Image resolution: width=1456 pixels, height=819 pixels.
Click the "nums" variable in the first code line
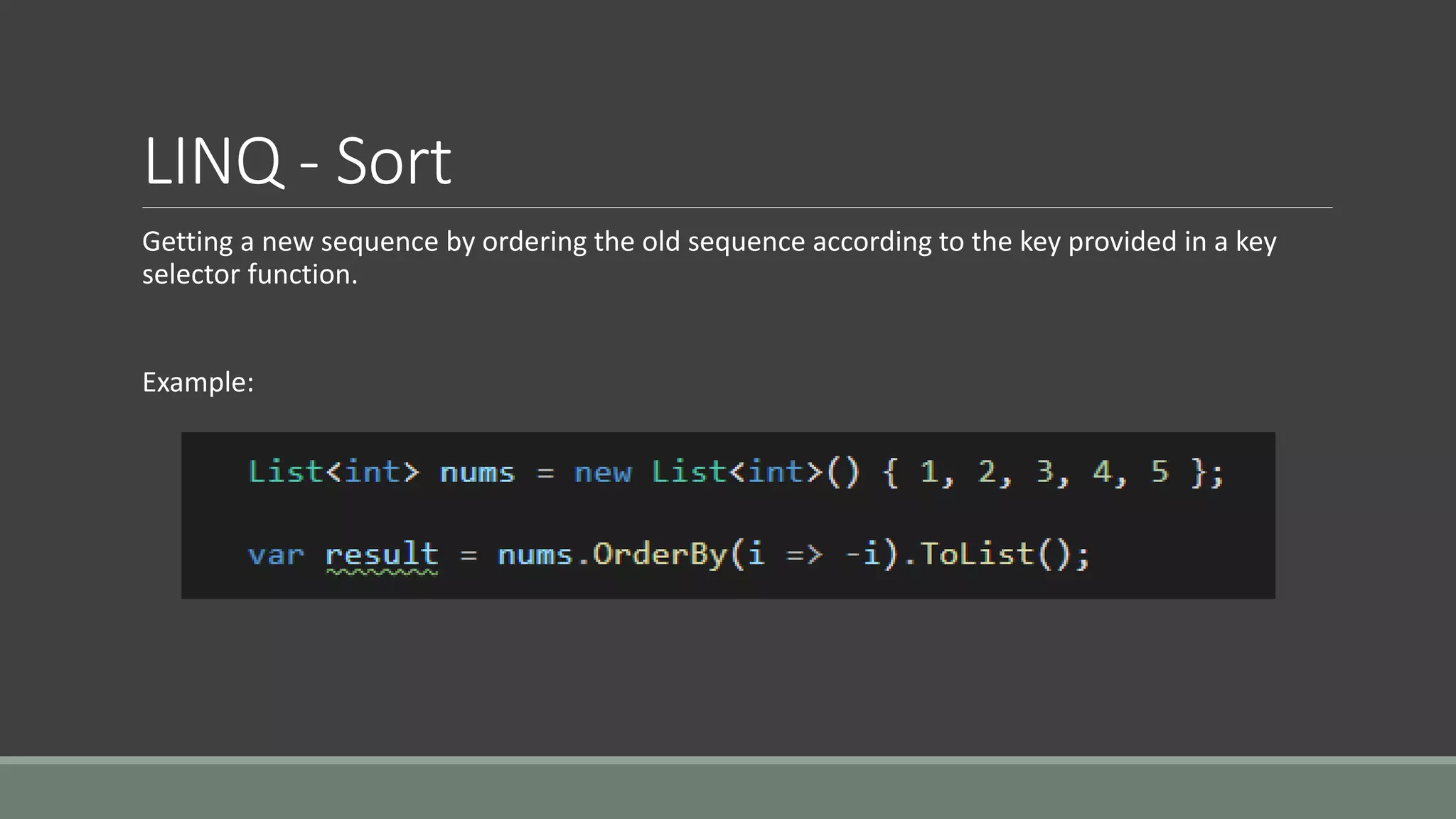pyautogui.click(x=477, y=473)
